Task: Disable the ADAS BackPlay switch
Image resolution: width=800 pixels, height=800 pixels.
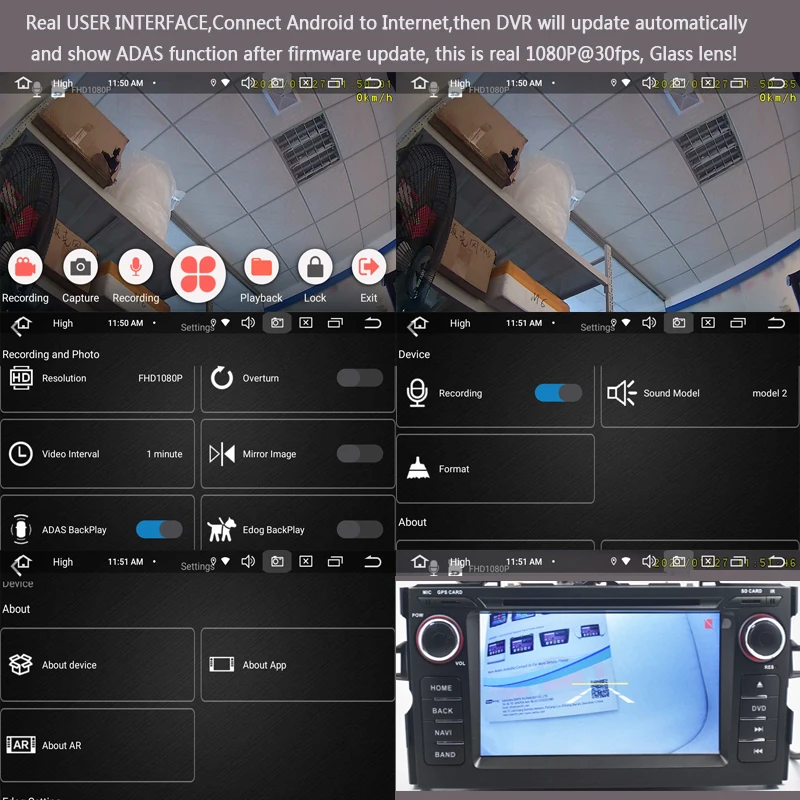Action: (x=159, y=529)
